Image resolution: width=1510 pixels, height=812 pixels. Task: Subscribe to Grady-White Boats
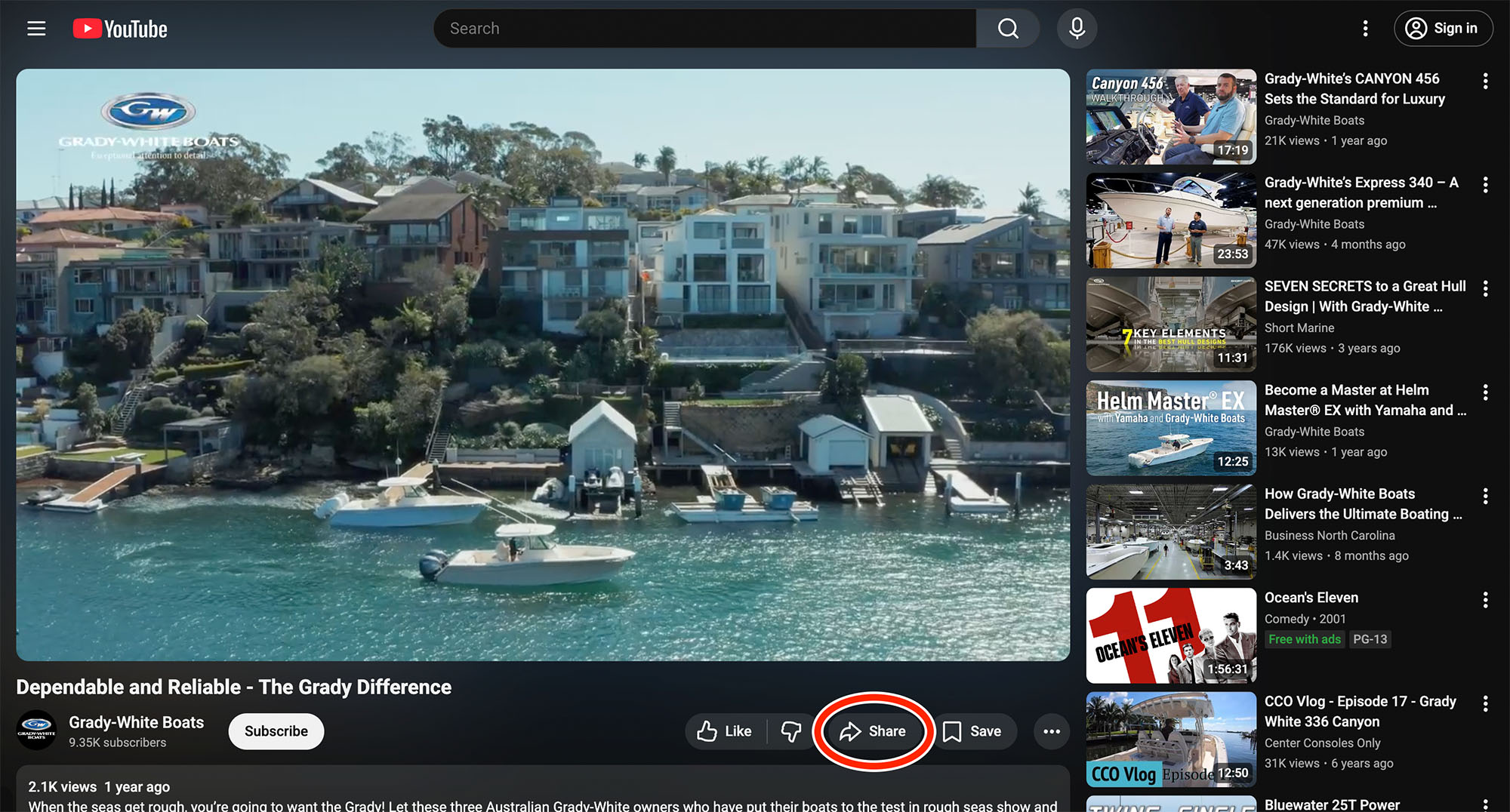[x=276, y=731]
